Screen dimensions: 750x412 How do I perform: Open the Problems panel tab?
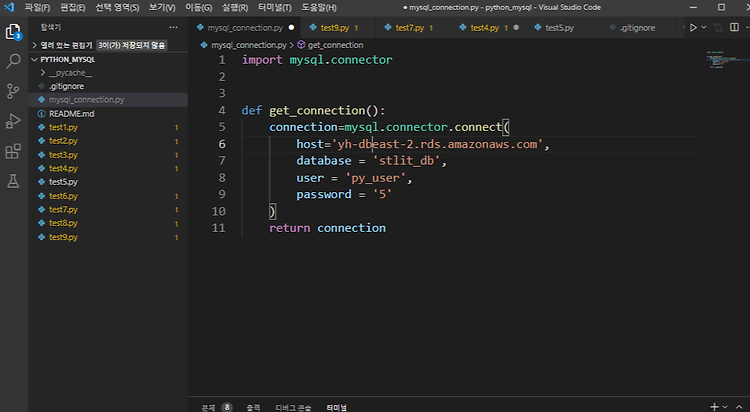coord(209,408)
